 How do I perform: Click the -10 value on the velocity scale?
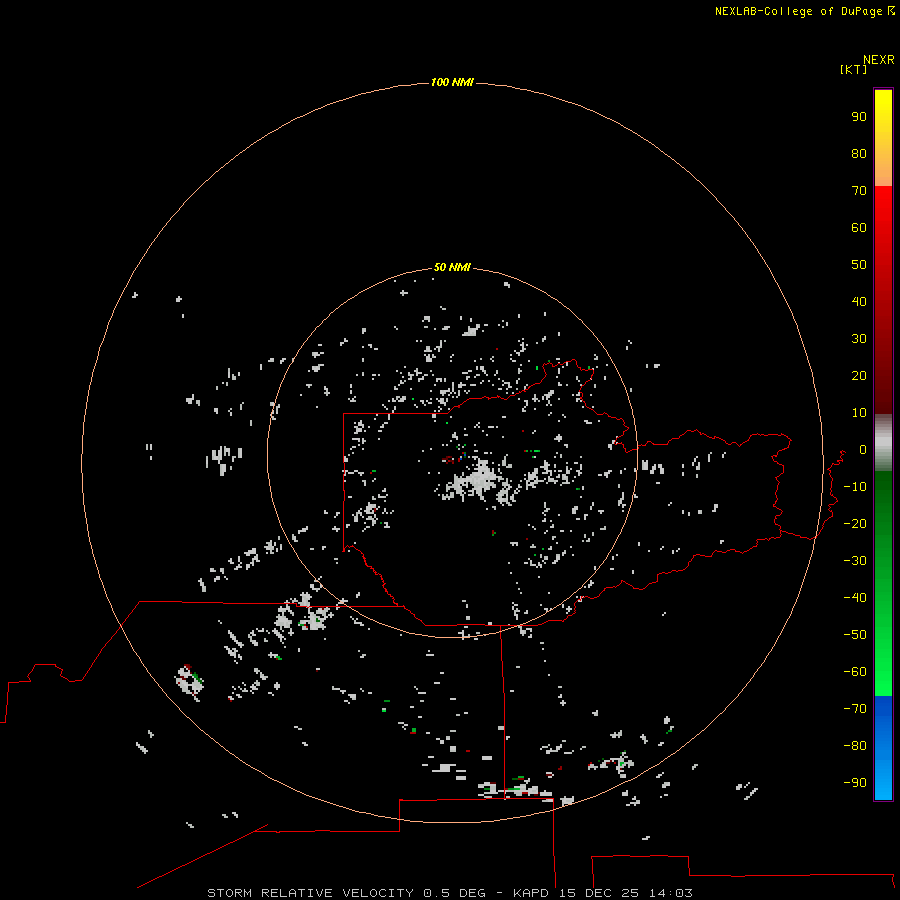pyautogui.click(x=855, y=487)
